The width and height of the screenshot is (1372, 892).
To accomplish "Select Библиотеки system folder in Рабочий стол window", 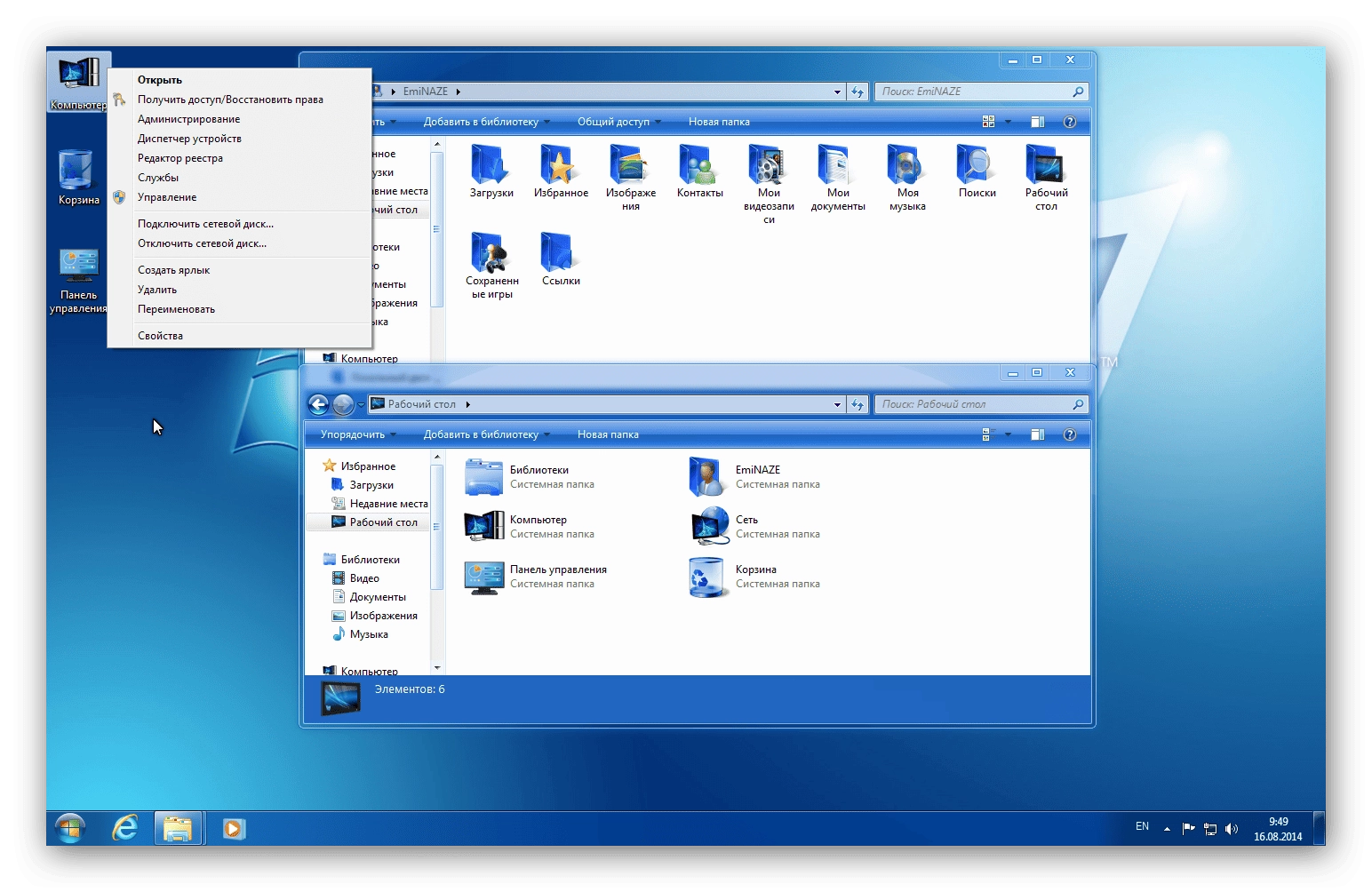I will coord(530,477).
